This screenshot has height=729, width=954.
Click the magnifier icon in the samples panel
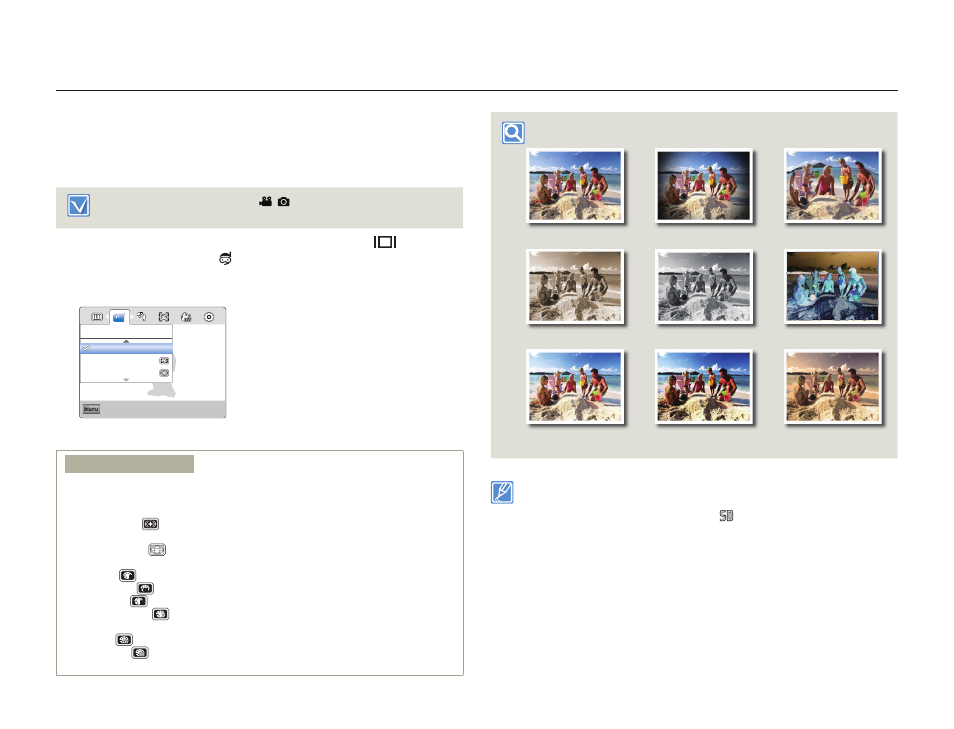(x=513, y=133)
